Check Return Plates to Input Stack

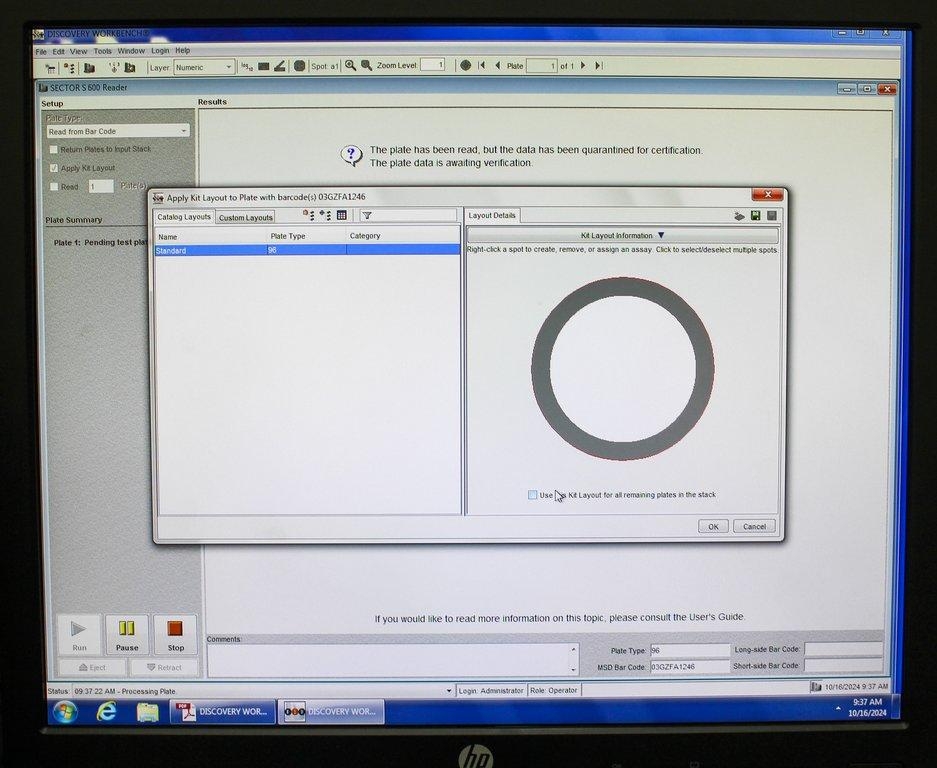pyautogui.click(x=54, y=150)
